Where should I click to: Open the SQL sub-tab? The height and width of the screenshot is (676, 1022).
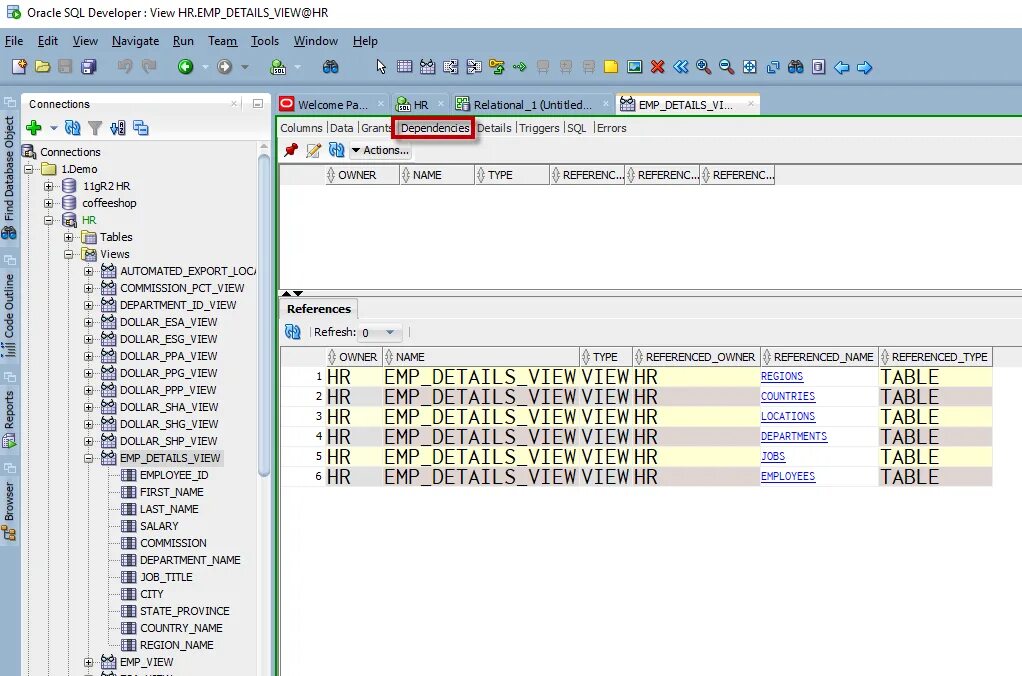tap(577, 128)
